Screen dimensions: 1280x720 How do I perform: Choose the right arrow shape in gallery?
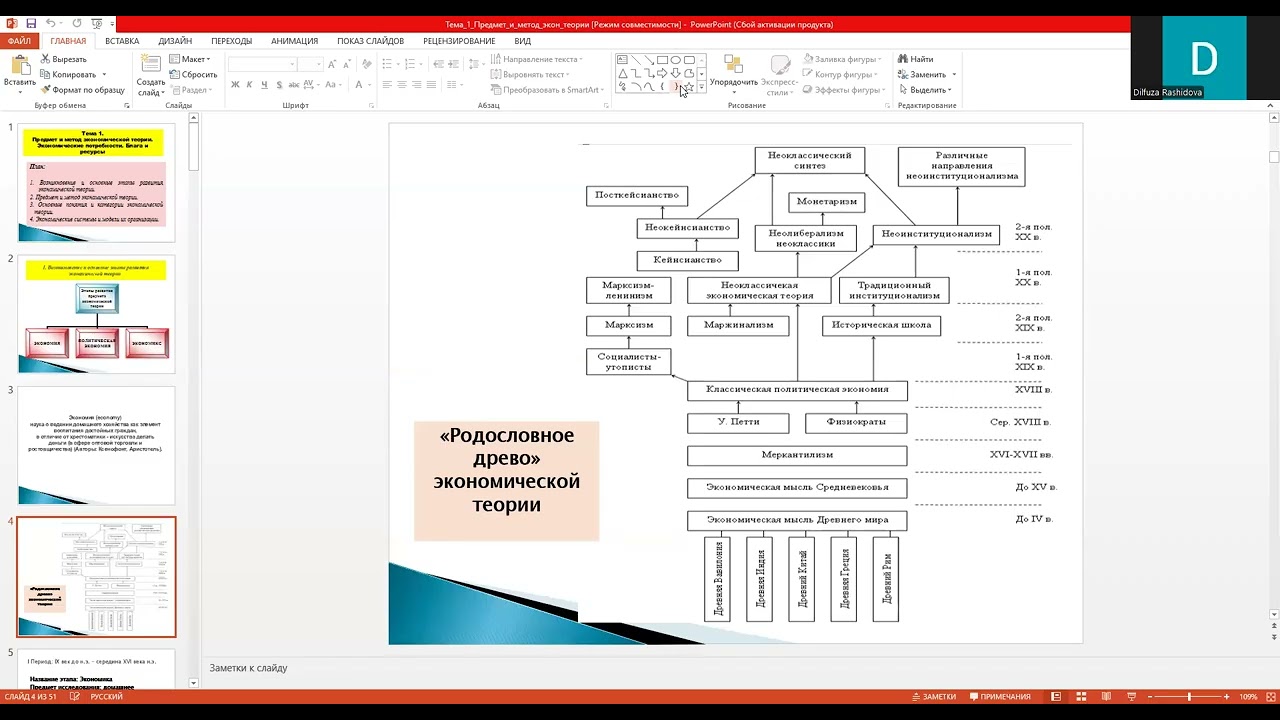[x=662, y=73]
